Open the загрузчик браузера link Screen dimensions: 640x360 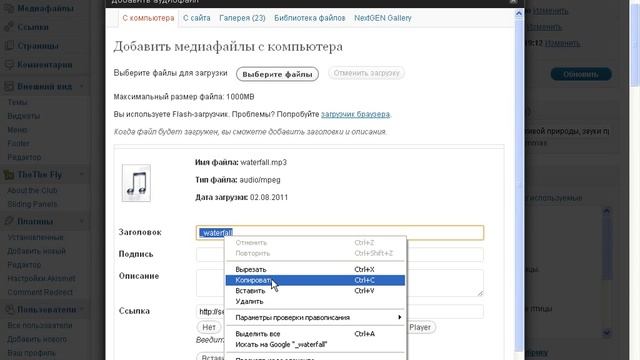click(356, 114)
